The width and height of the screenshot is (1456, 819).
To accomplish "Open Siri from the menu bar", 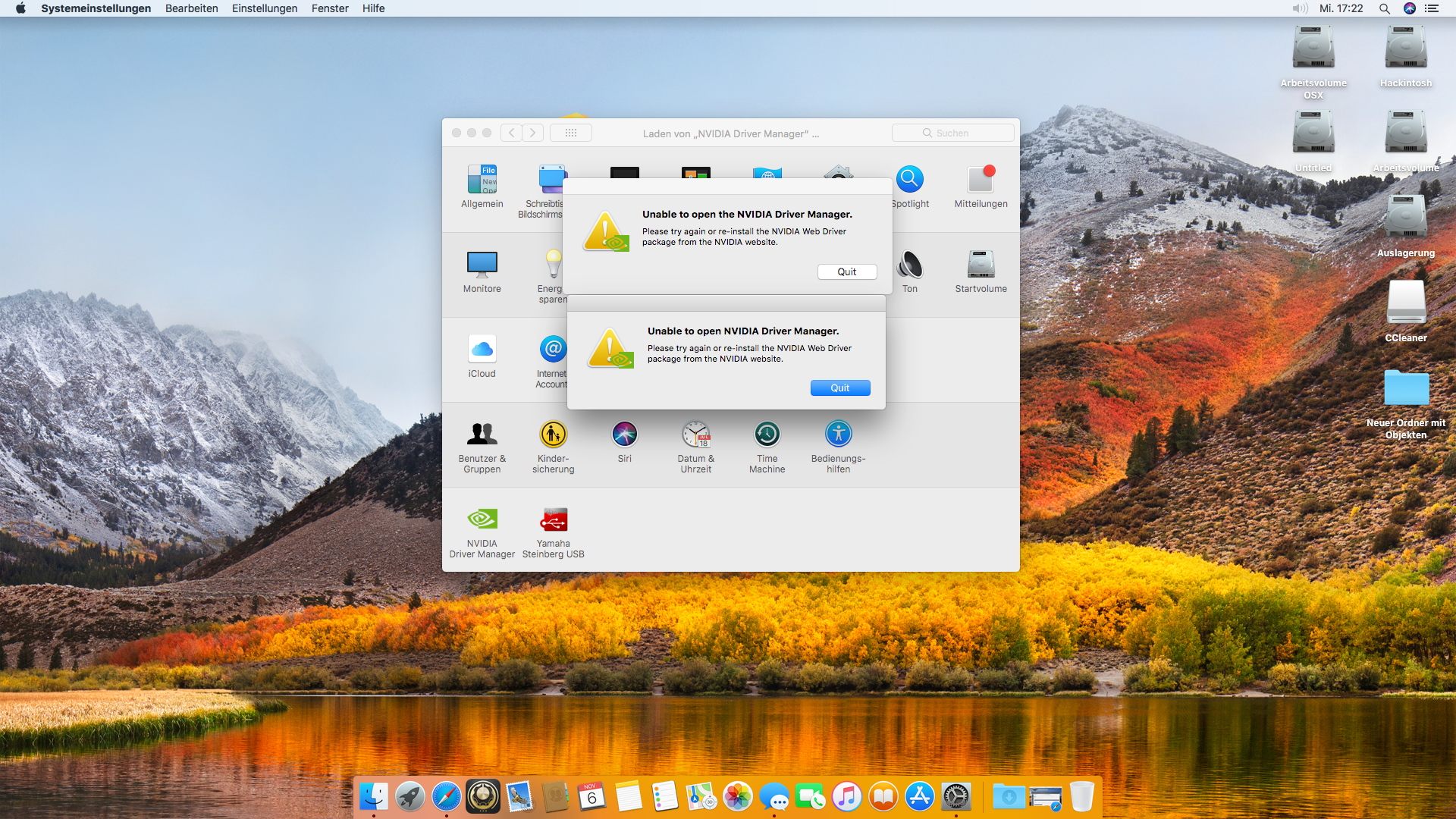I will (x=1410, y=8).
